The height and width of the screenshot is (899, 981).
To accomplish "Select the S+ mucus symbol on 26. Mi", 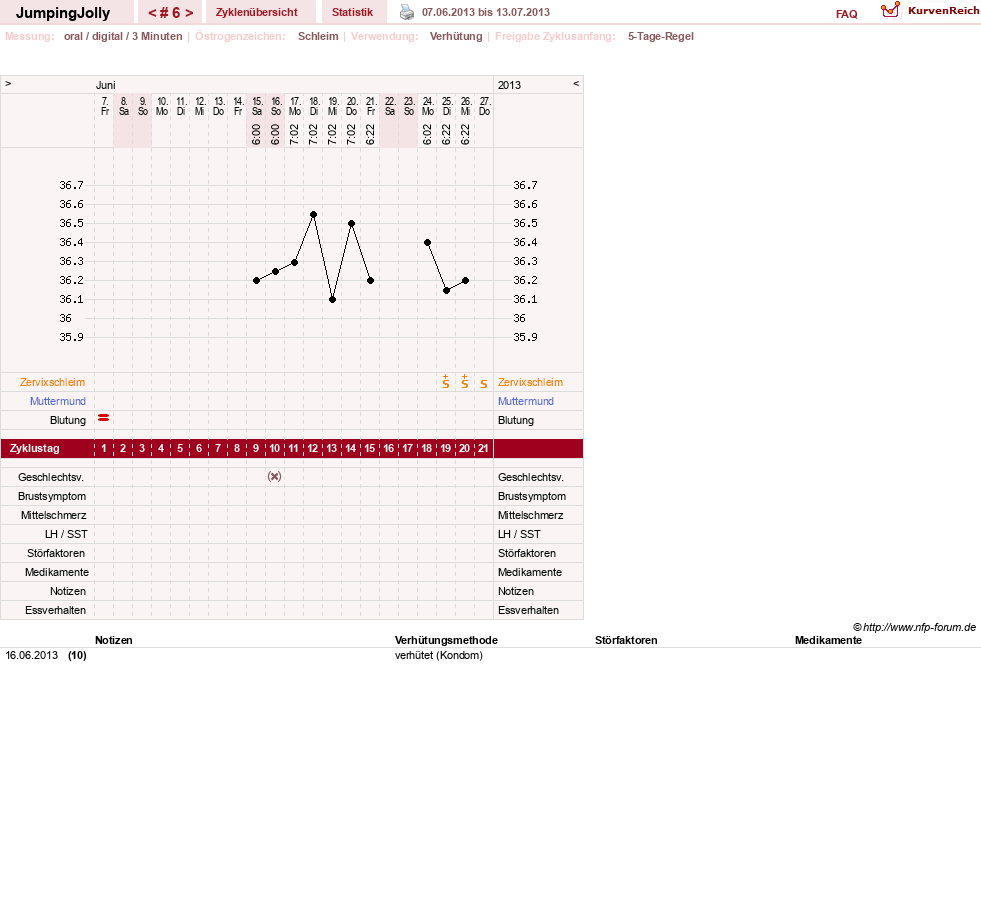I will pos(464,382).
